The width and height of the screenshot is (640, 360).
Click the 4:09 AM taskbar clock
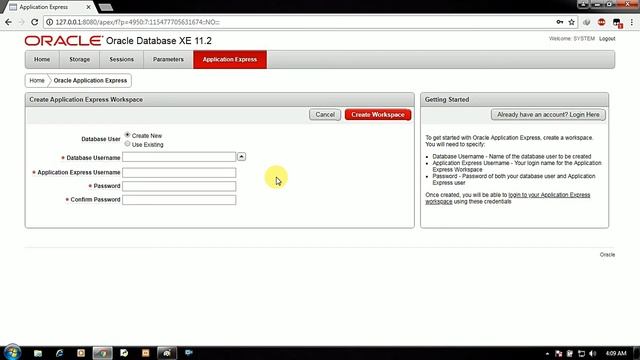pyautogui.click(x=616, y=353)
